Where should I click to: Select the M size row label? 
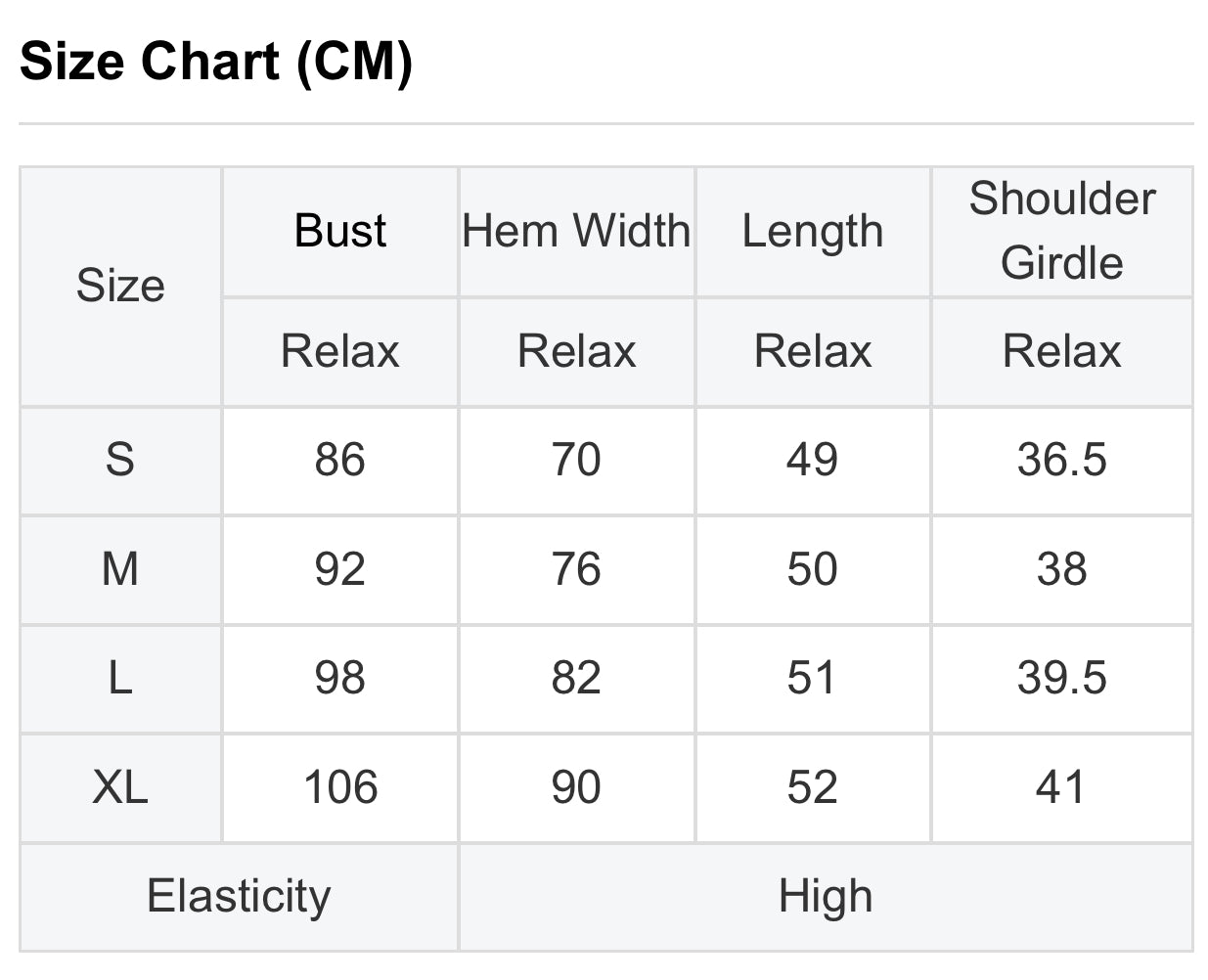(120, 569)
